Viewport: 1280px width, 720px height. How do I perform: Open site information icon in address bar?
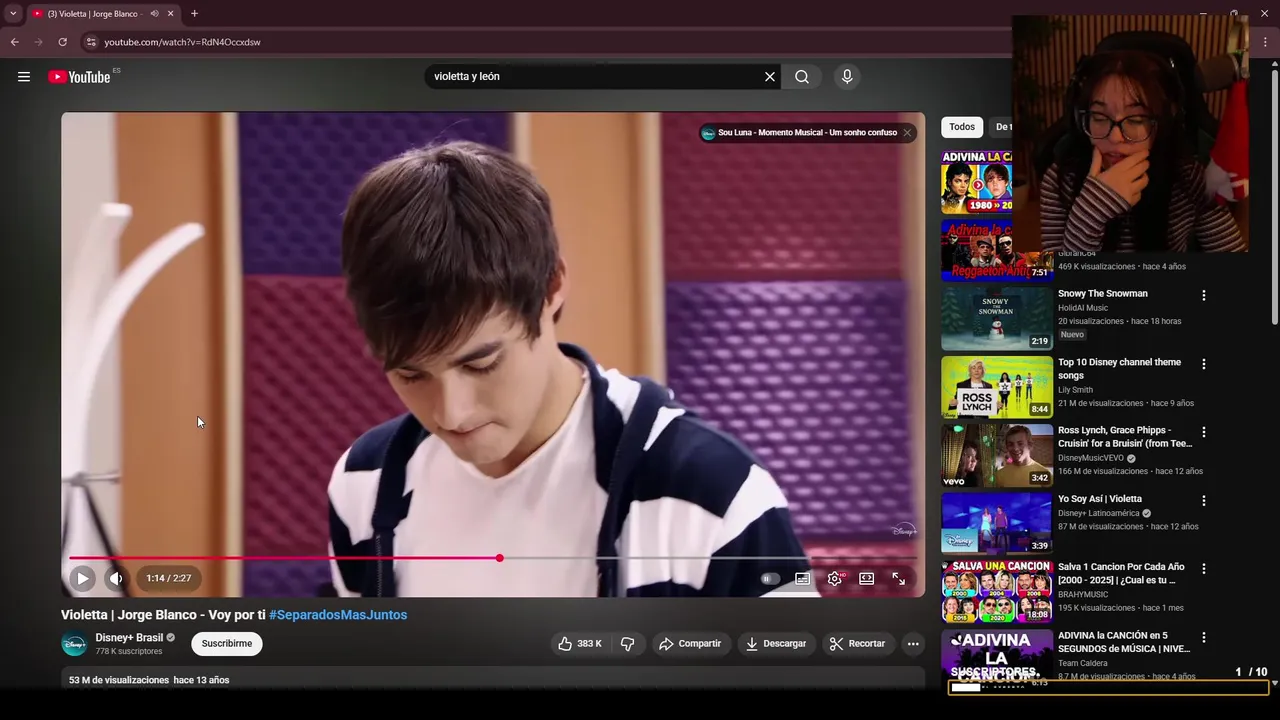[90, 42]
